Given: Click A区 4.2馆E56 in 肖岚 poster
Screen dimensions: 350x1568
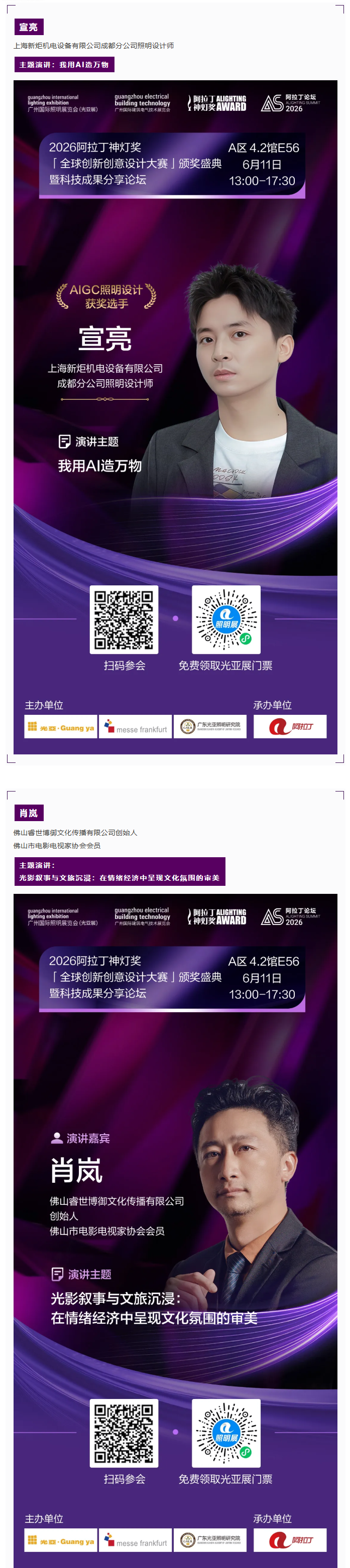Looking at the screenshot, I should click(x=264, y=961).
